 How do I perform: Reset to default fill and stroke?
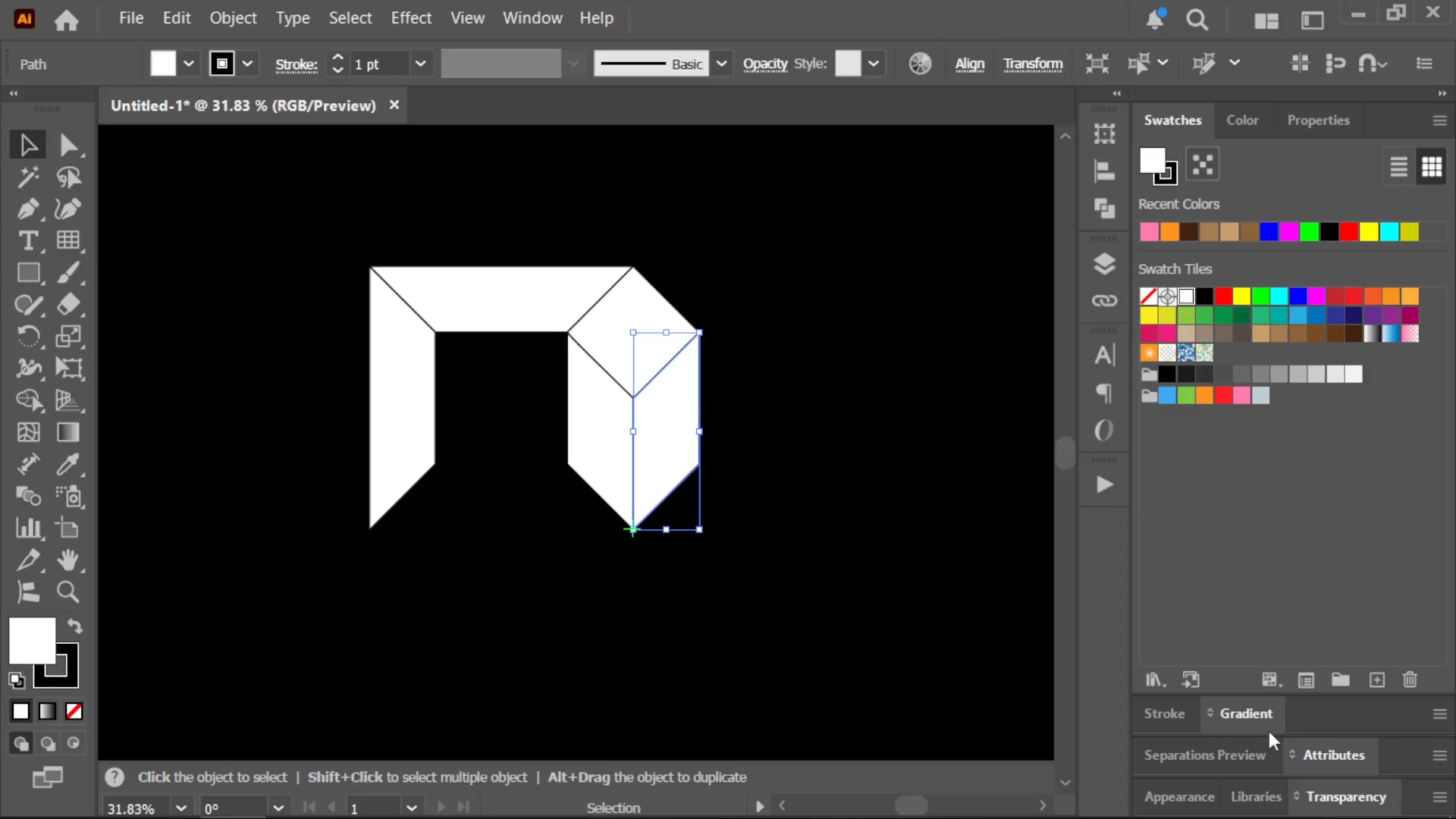click(17, 680)
